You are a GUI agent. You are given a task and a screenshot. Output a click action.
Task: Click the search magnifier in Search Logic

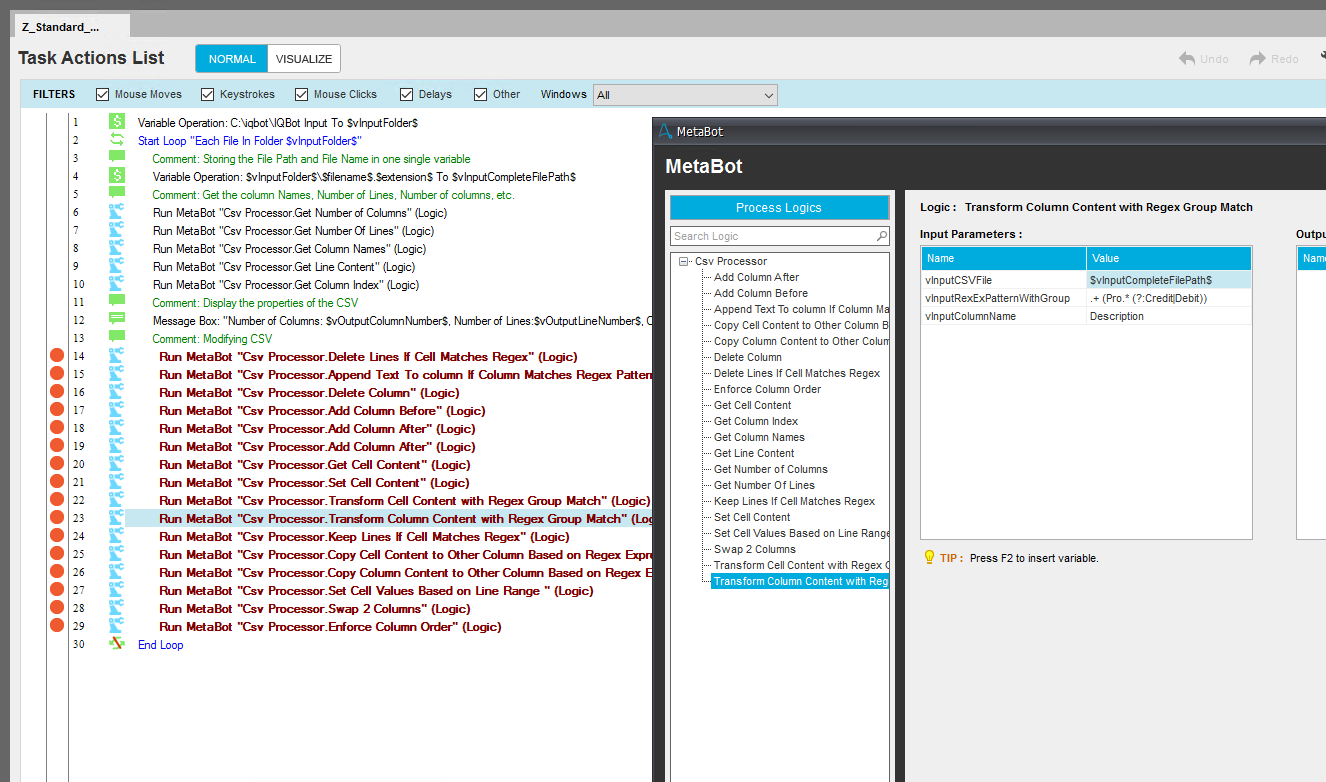(x=881, y=236)
